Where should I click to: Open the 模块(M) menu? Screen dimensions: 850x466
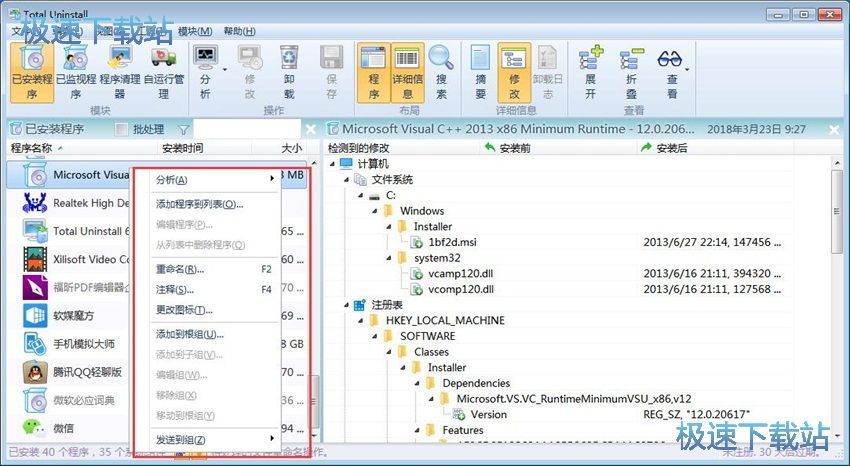pyautogui.click(x=195, y=31)
